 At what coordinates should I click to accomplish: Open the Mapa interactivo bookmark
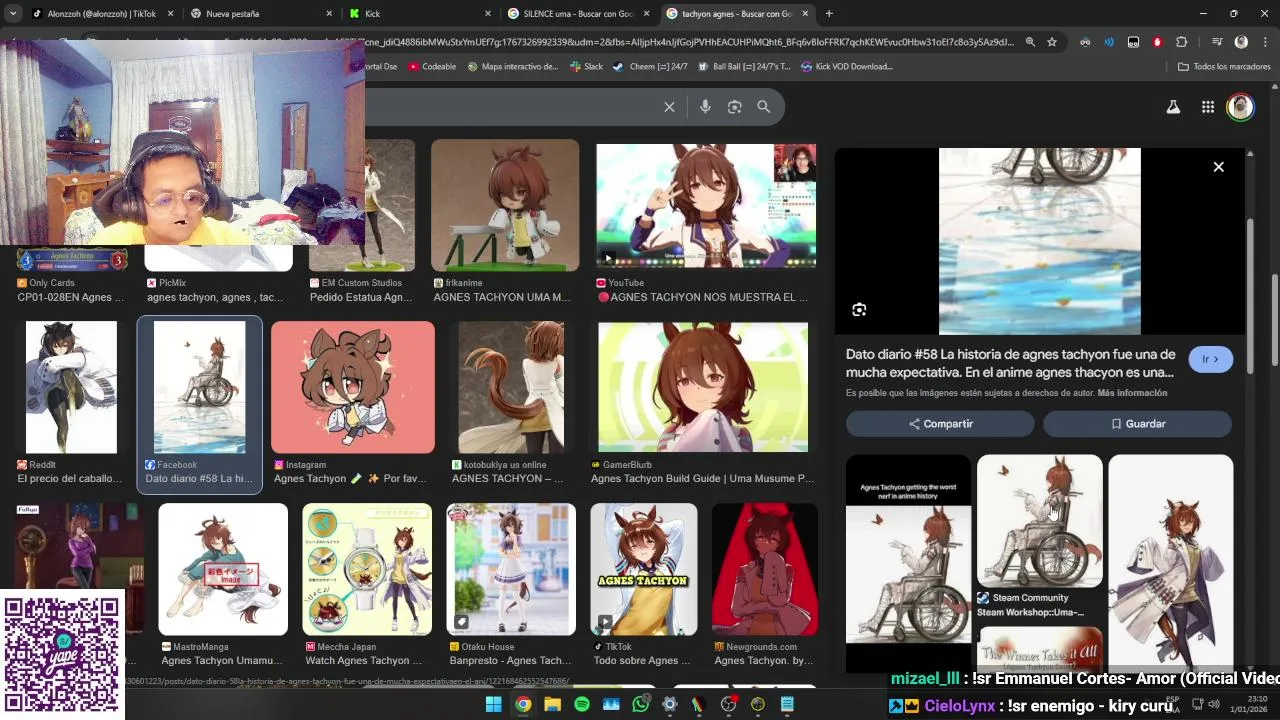pos(512,67)
